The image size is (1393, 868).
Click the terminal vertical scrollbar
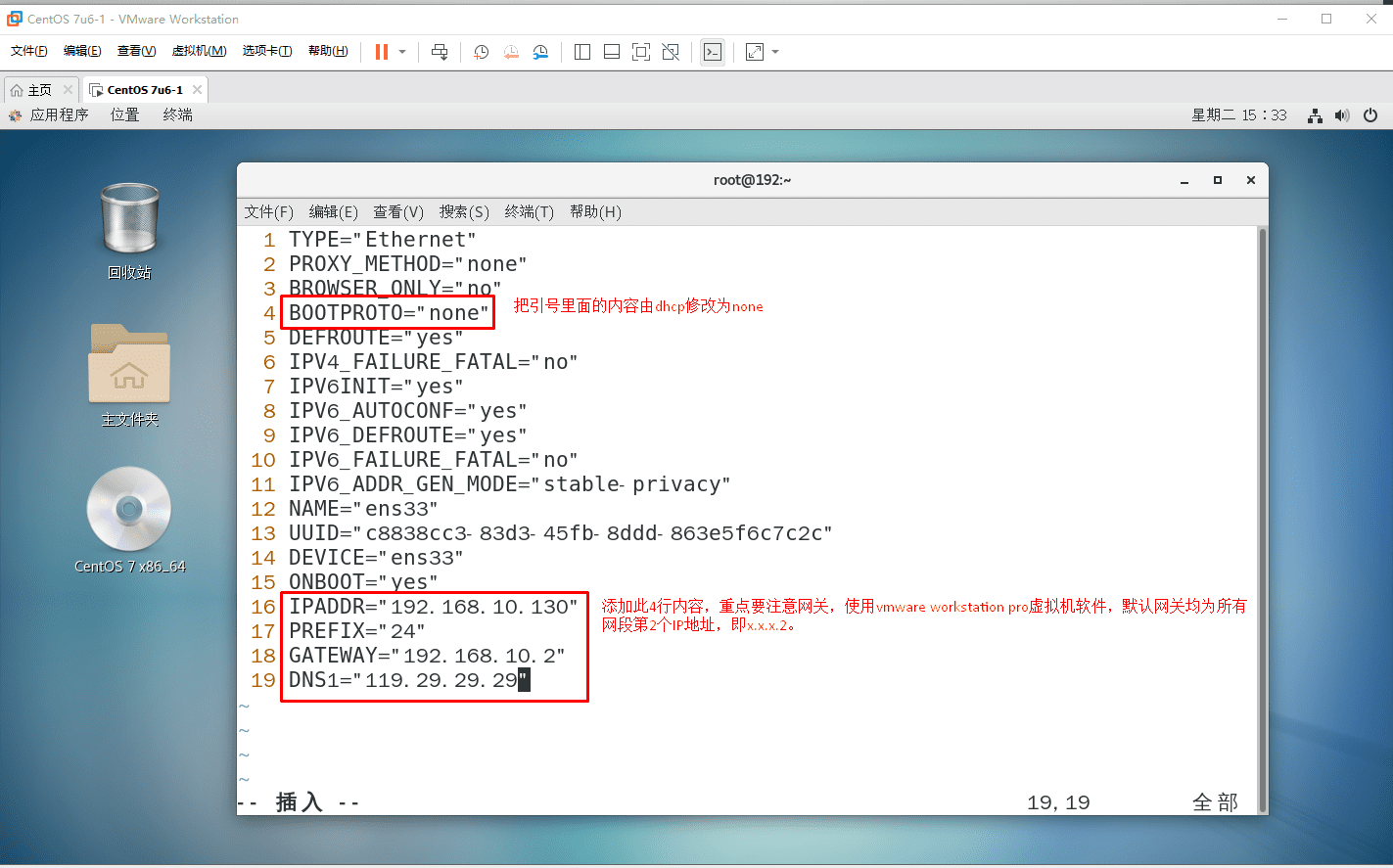pyautogui.click(x=1262, y=519)
